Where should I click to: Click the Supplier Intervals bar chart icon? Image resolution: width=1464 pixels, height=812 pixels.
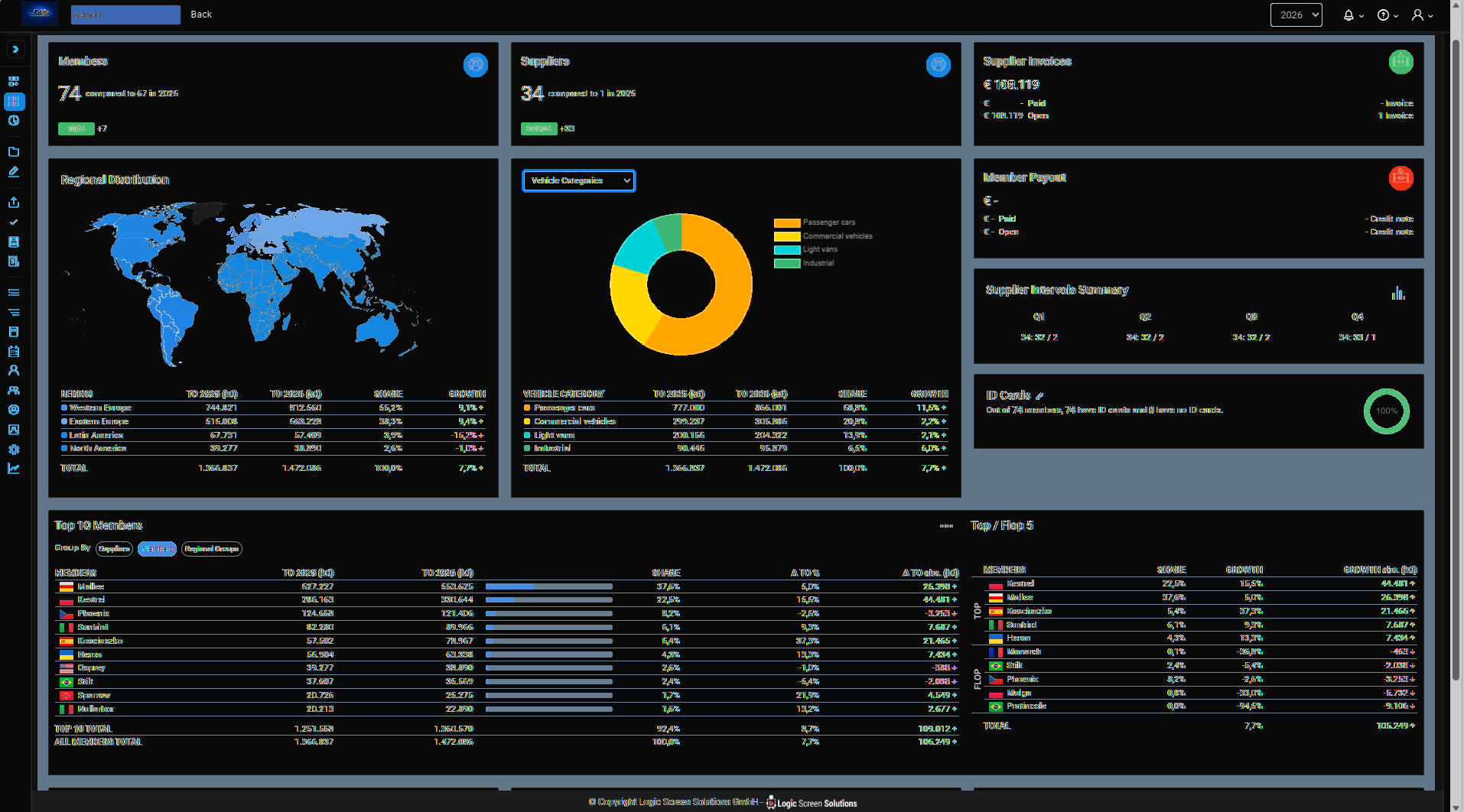(x=1398, y=293)
